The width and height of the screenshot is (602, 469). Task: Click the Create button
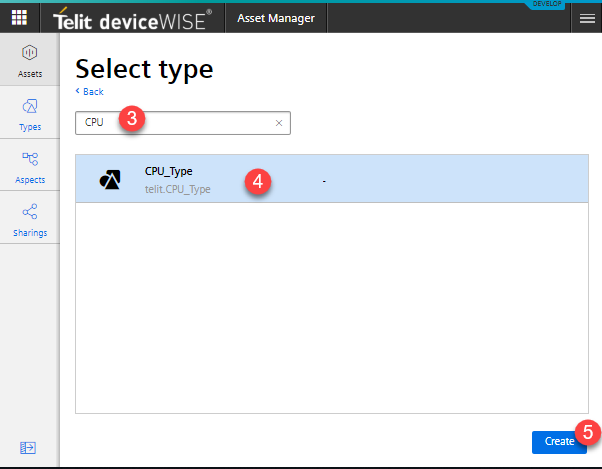559,442
